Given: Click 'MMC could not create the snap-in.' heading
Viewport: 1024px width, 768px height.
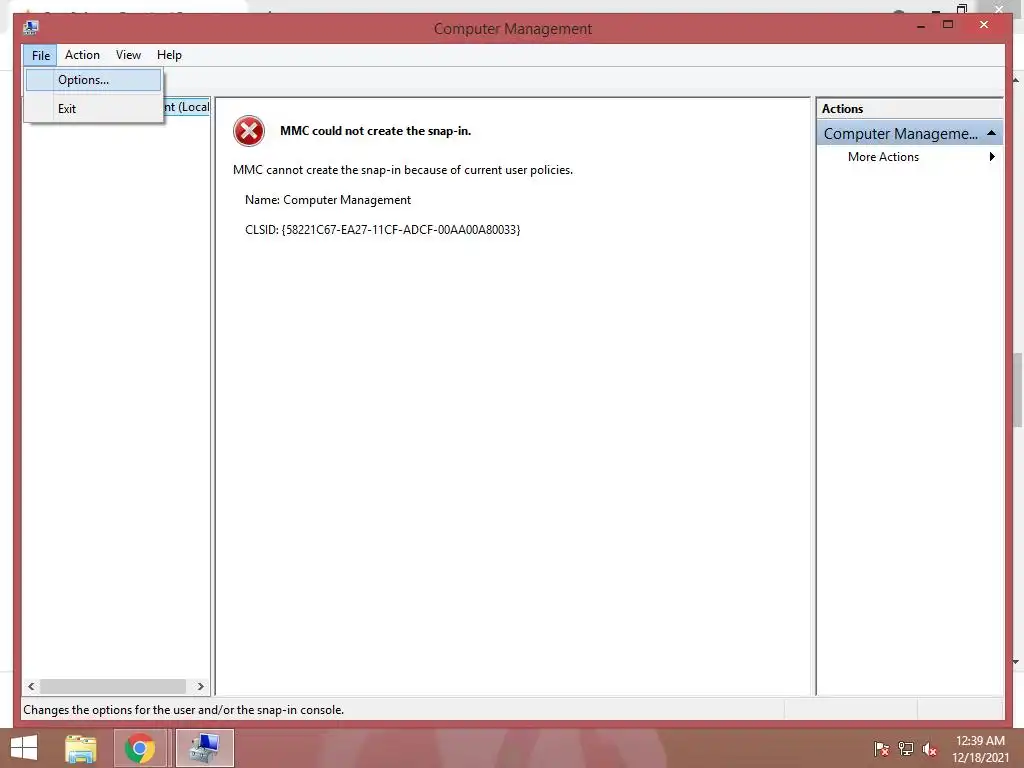Looking at the screenshot, I should tap(376, 131).
